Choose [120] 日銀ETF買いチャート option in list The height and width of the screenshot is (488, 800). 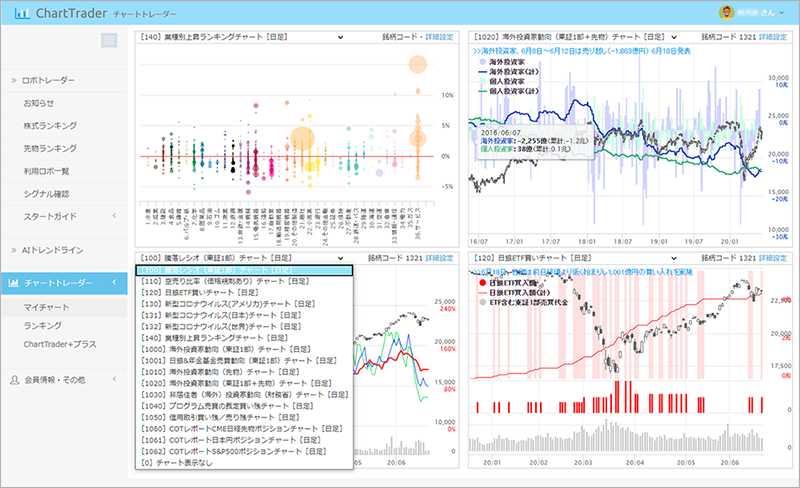click(x=244, y=292)
